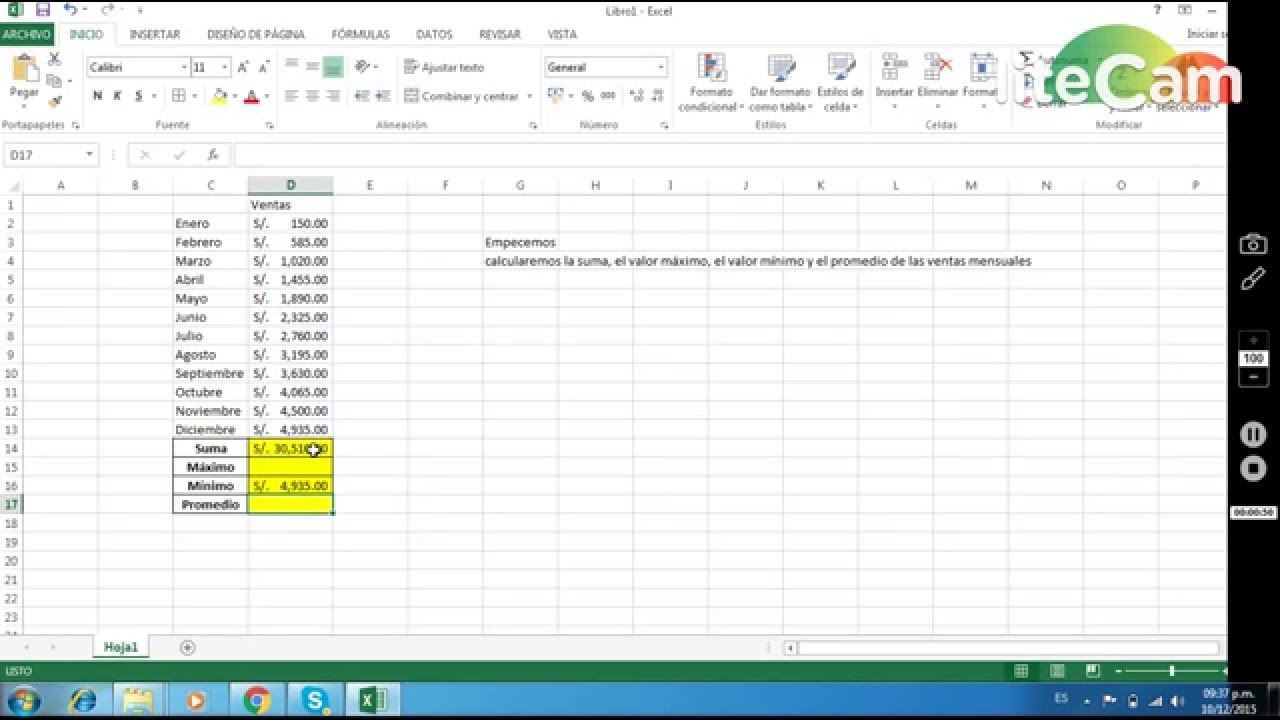Click the Suma label cell

coord(211,449)
